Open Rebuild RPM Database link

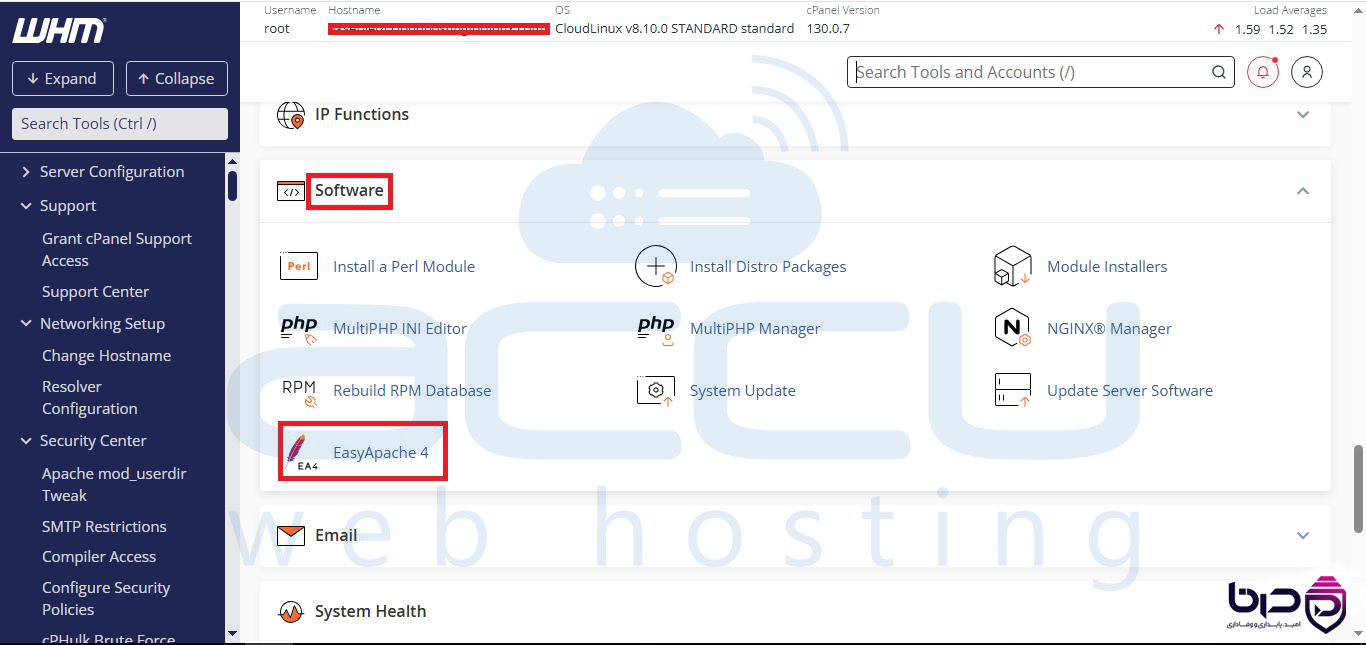(x=412, y=390)
